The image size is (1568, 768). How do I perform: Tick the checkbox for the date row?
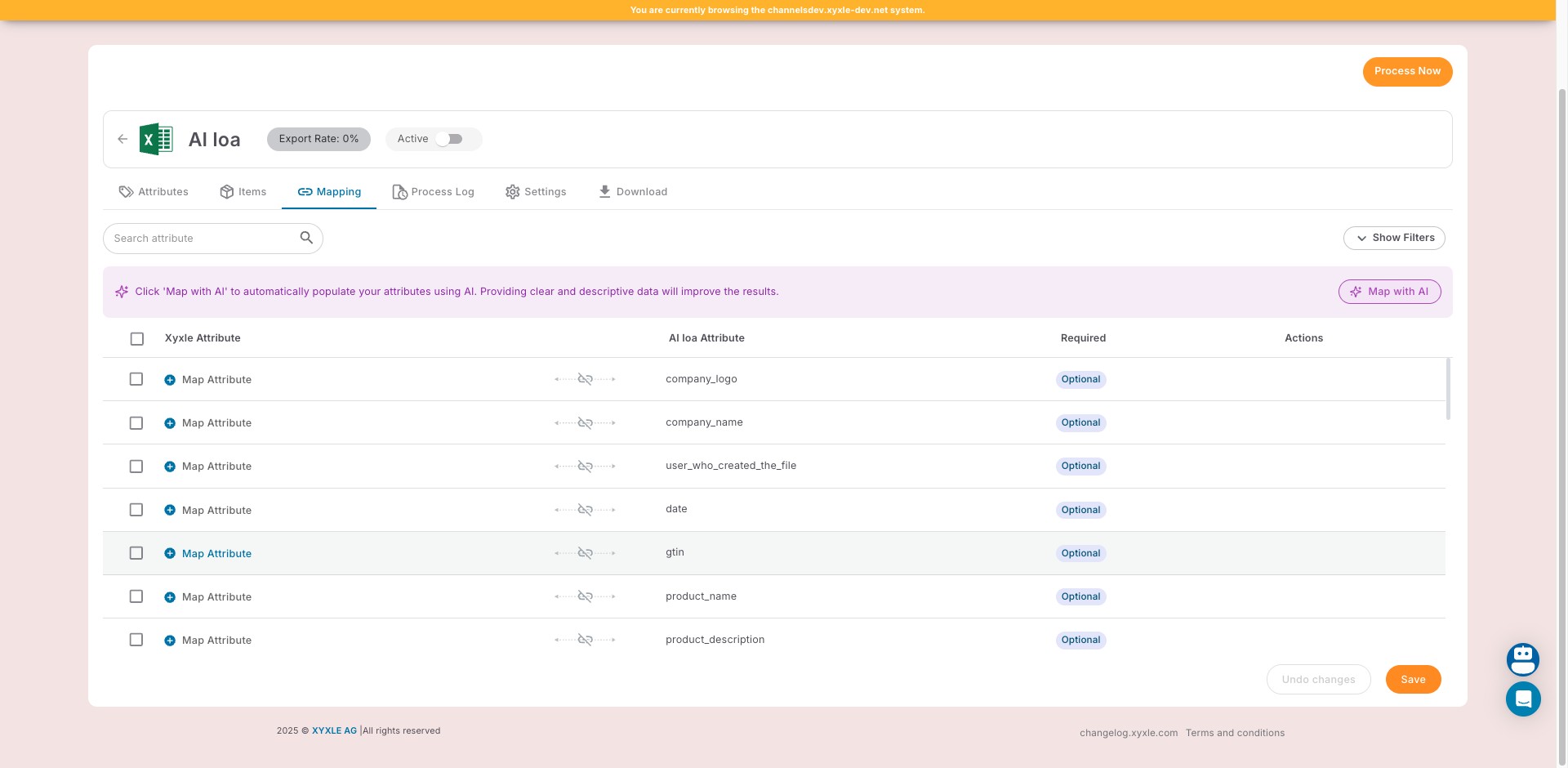[136, 510]
